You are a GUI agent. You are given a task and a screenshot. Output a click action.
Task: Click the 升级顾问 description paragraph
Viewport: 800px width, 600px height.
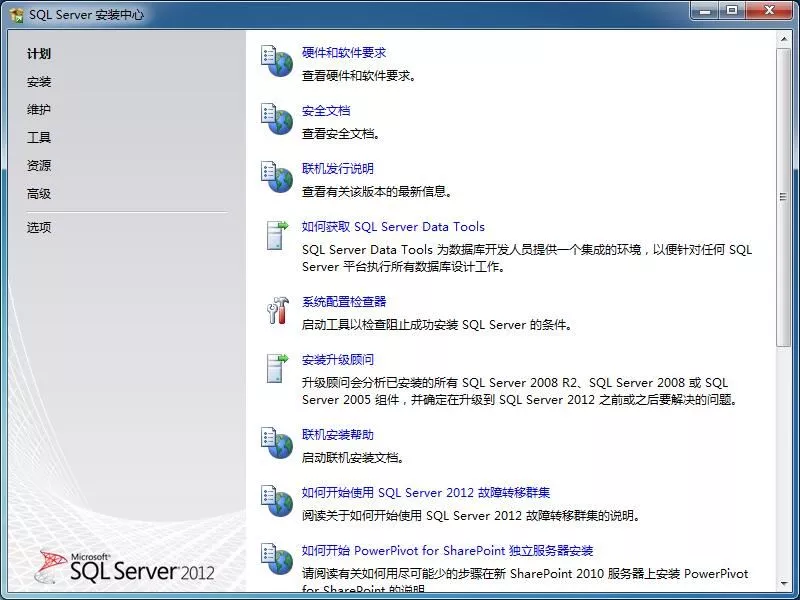(520, 391)
